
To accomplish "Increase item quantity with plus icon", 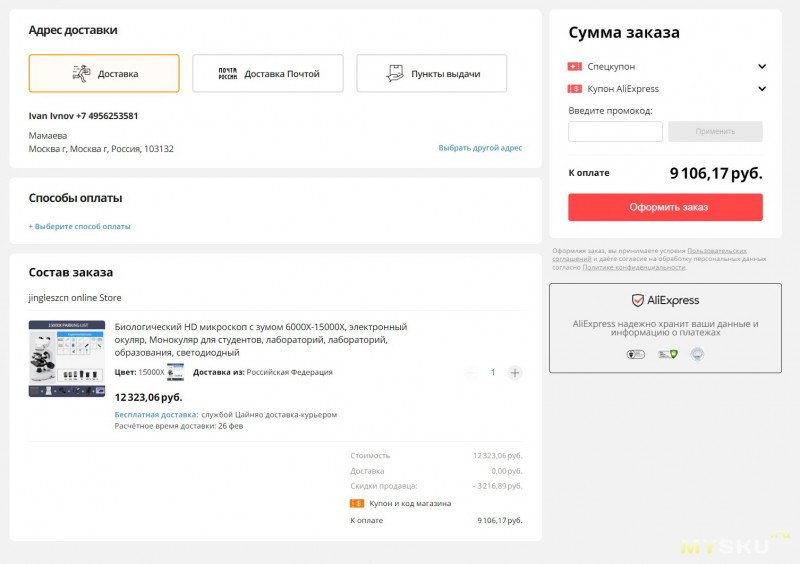I will 515,373.
